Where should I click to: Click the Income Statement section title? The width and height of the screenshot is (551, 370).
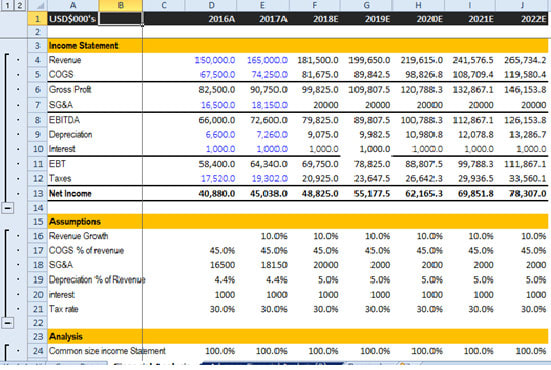(83, 46)
